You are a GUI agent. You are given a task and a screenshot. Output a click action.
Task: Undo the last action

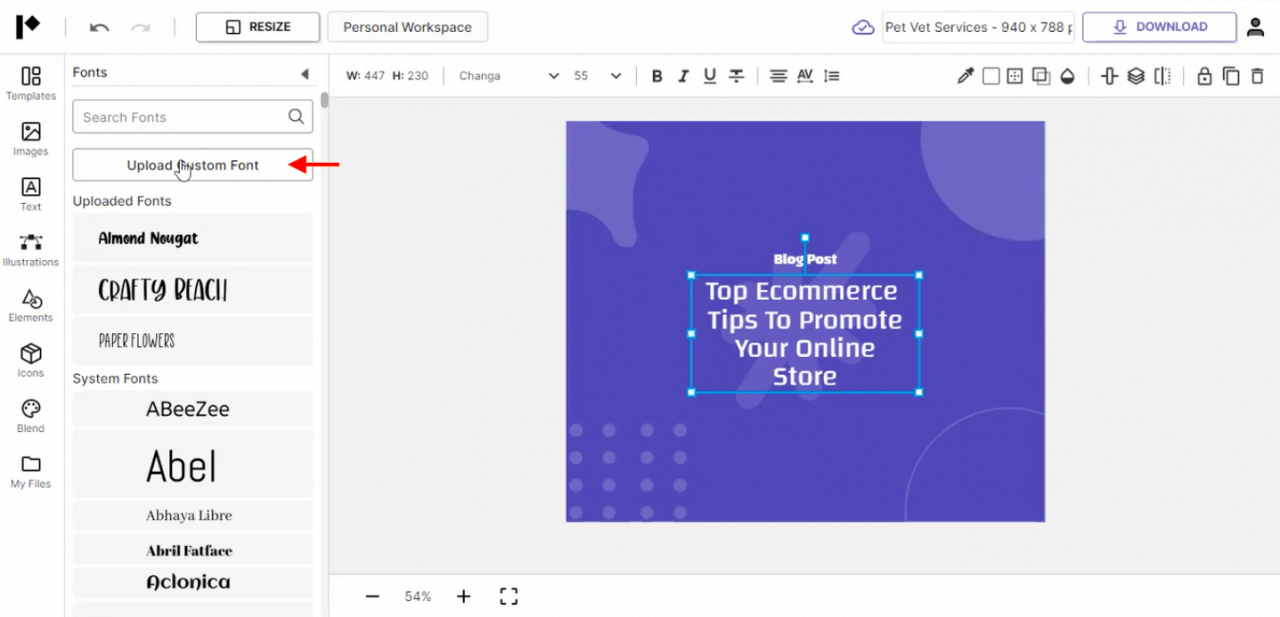click(x=99, y=27)
